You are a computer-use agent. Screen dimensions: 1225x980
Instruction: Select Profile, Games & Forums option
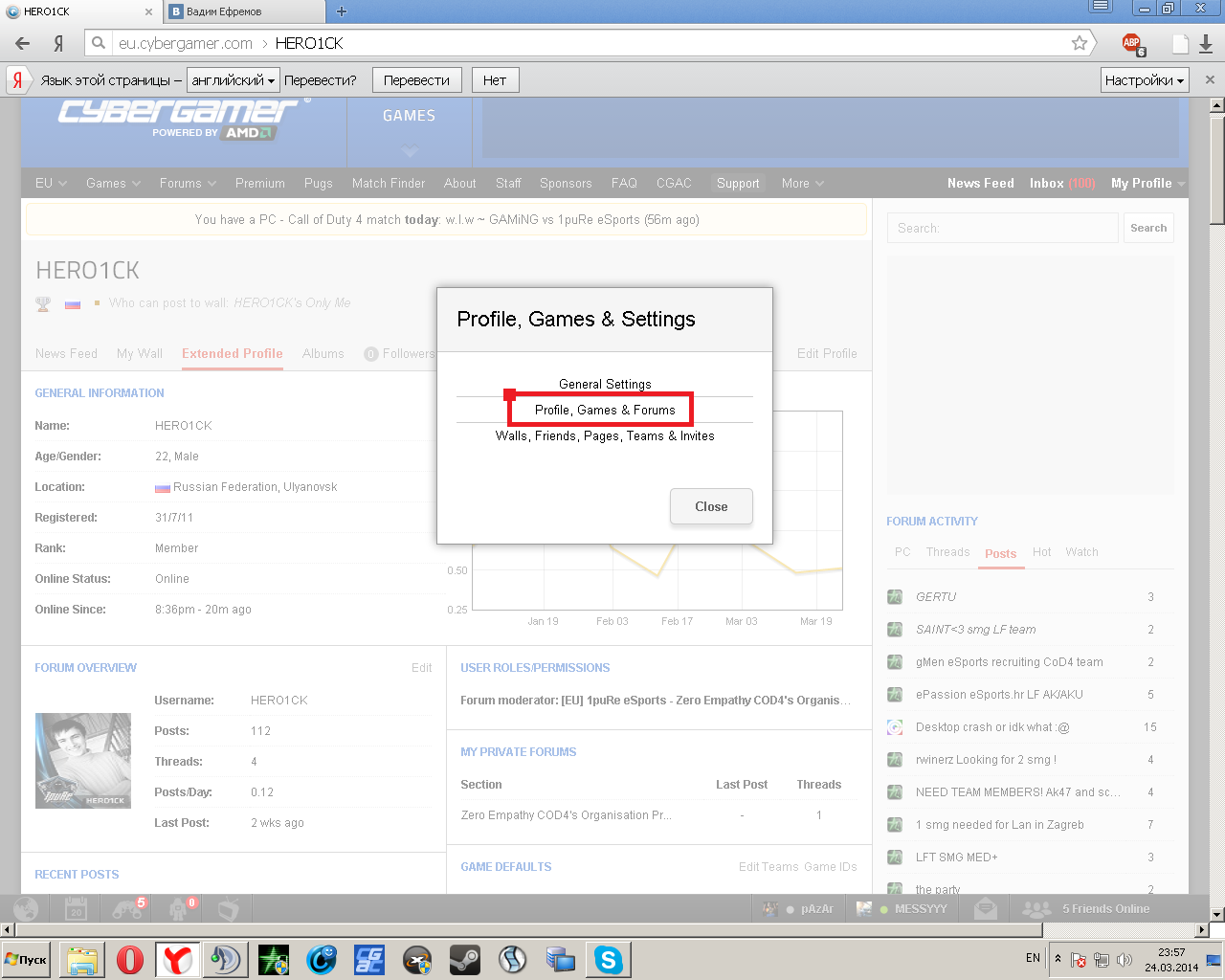tap(605, 410)
